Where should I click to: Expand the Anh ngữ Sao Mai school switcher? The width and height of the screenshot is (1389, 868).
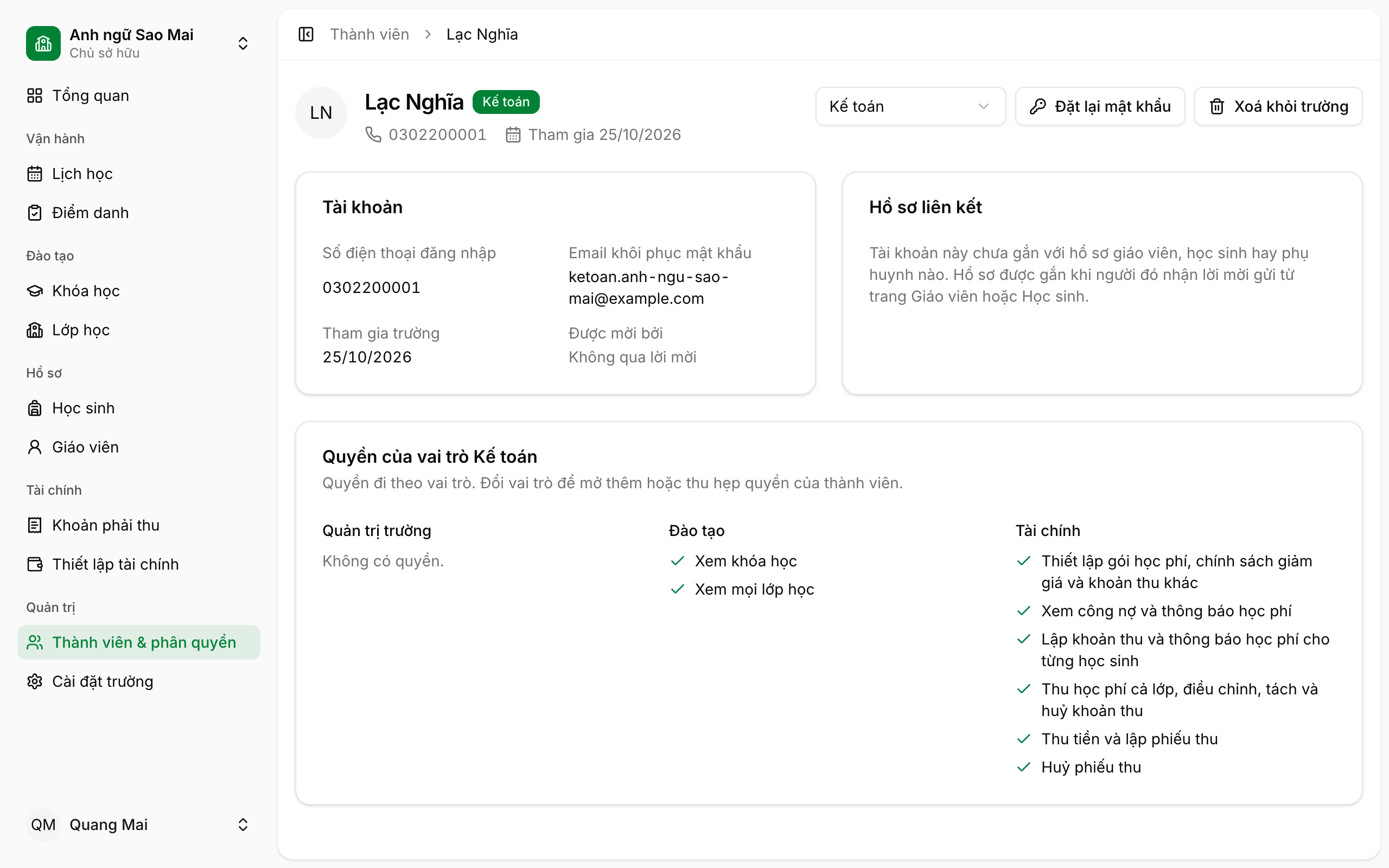click(x=243, y=43)
